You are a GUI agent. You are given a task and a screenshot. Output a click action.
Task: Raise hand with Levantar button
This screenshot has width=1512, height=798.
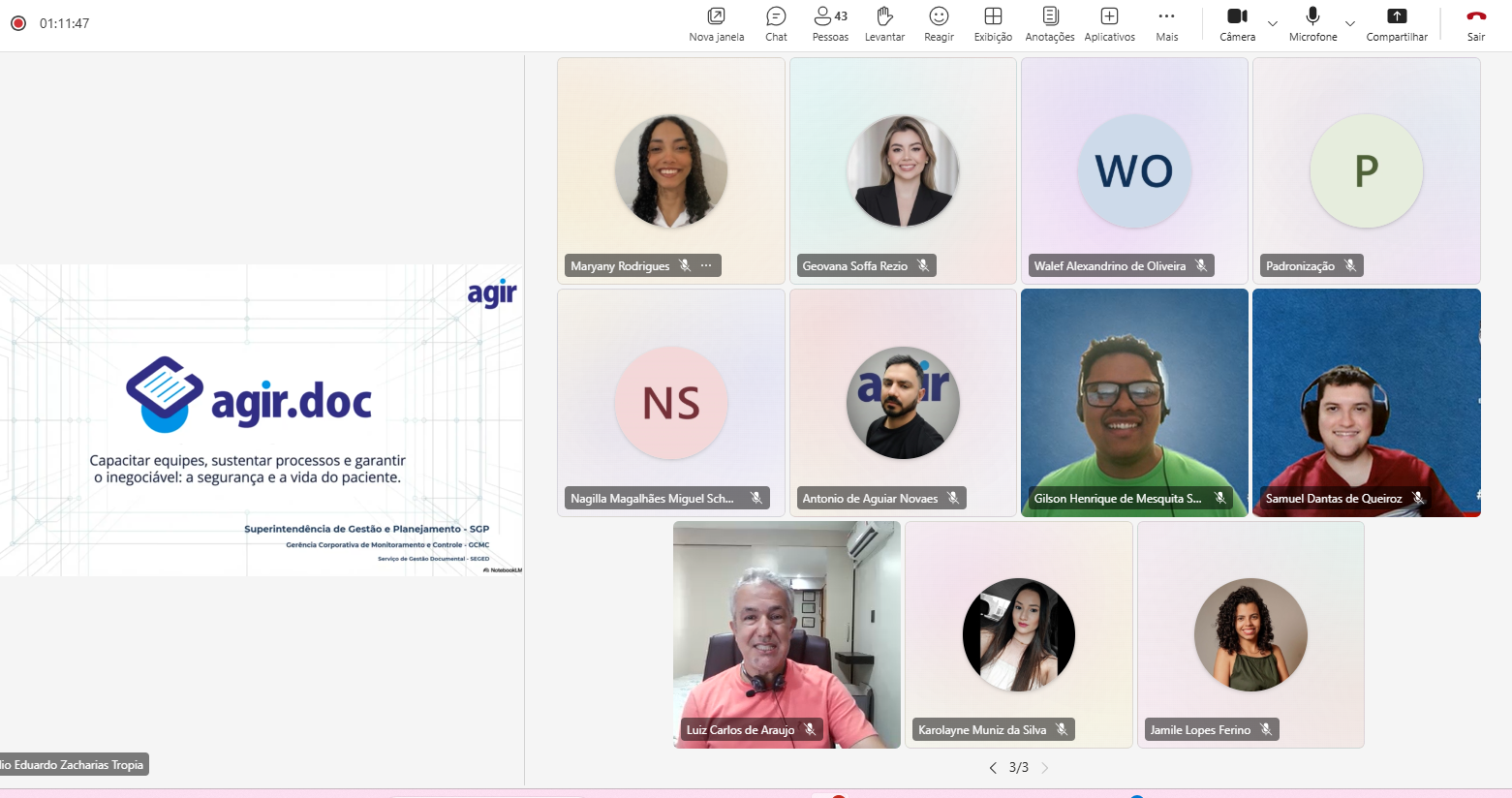[883, 24]
